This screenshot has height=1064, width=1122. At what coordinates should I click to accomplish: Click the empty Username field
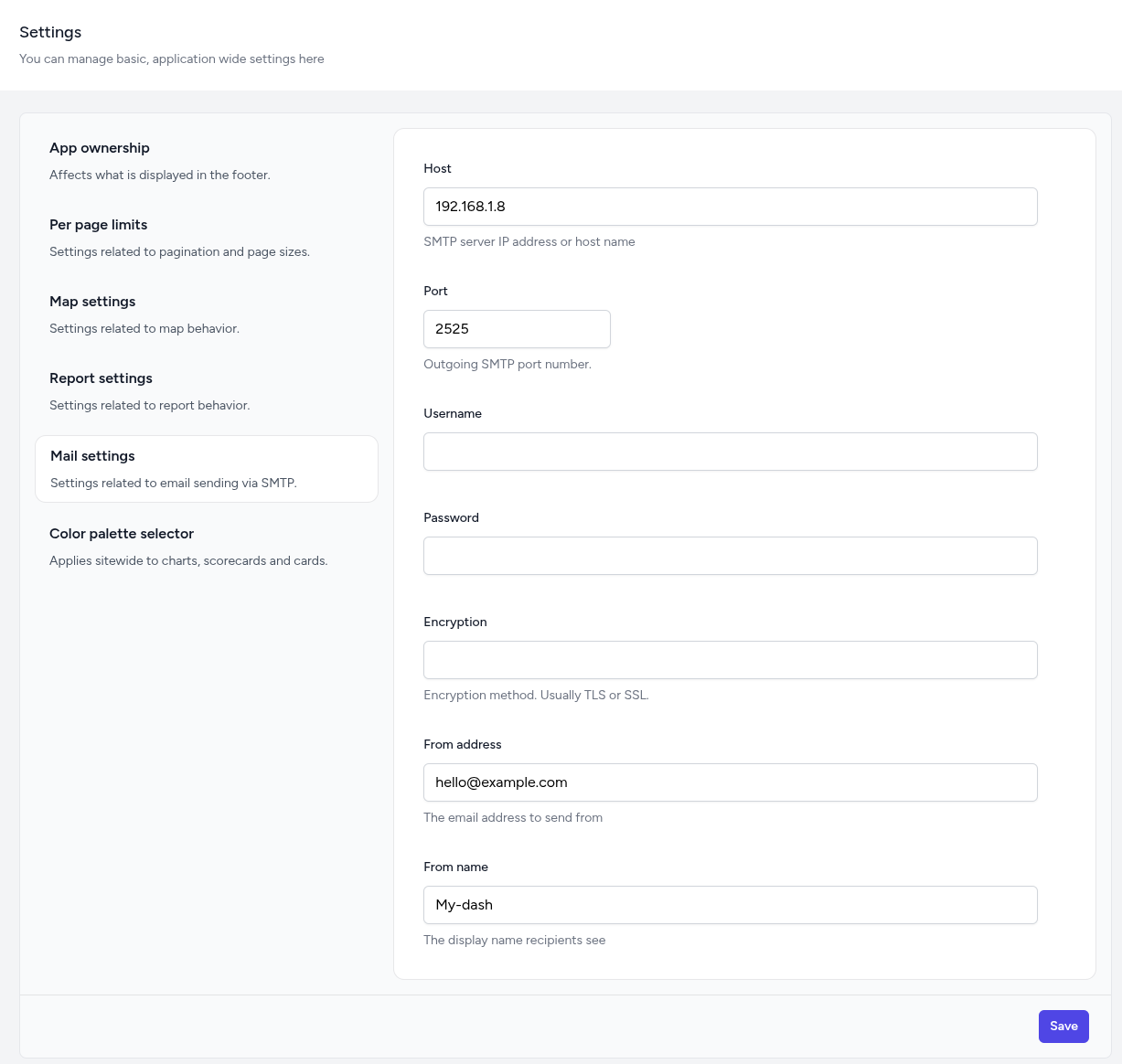pos(730,452)
